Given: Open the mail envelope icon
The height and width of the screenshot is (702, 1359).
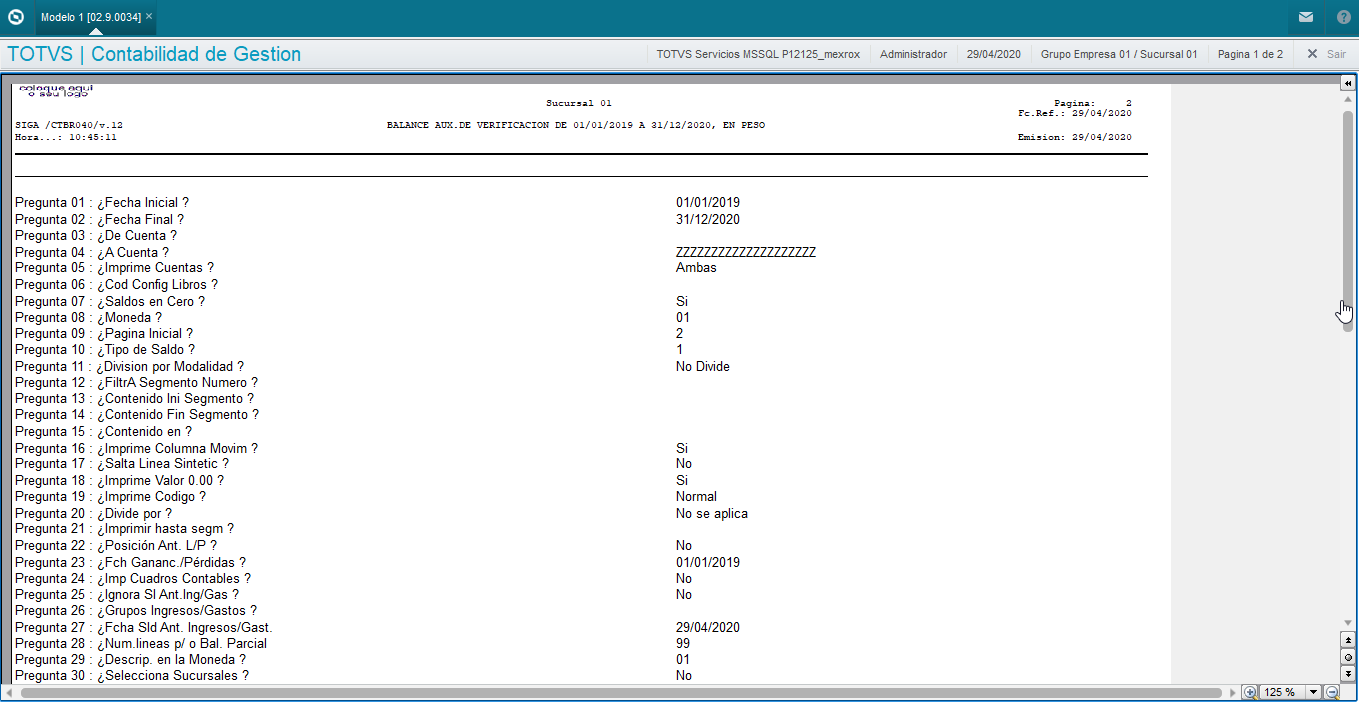Looking at the screenshot, I should click(x=1306, y=17).
